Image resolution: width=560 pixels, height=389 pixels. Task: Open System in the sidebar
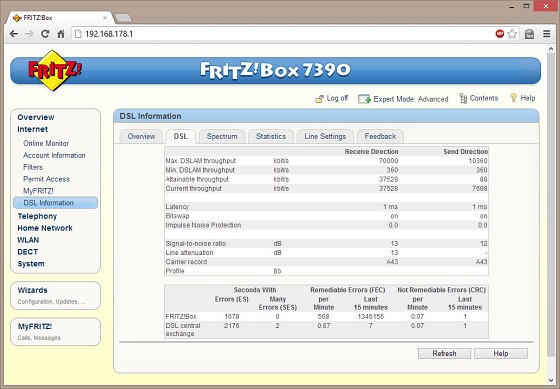click(31, 264)
